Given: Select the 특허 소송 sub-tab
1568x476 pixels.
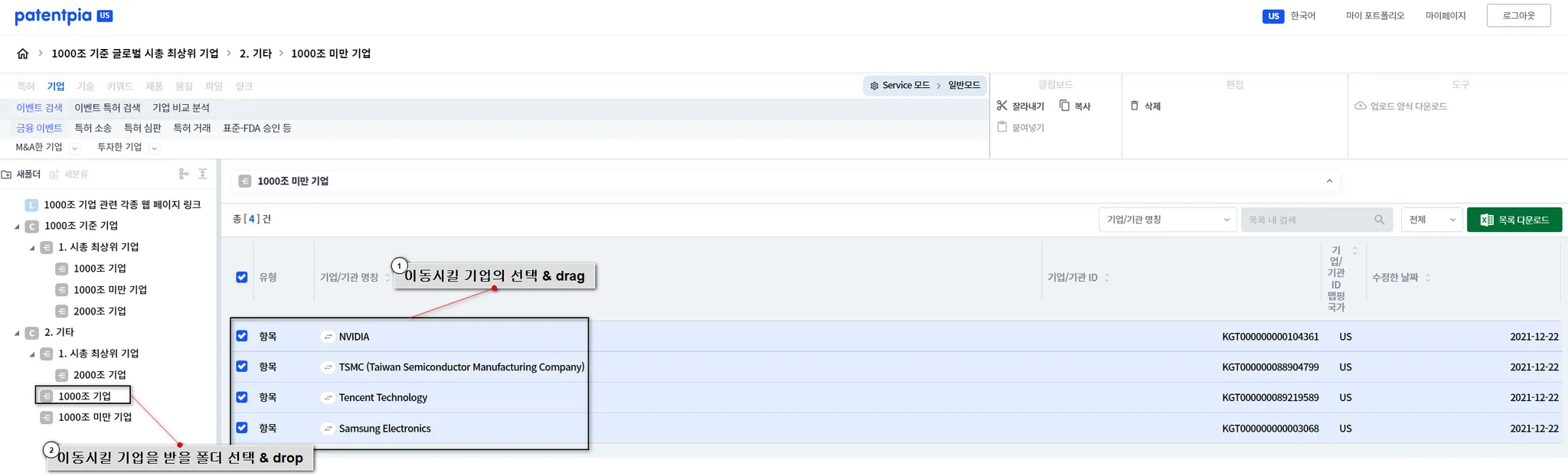Looking at the screenshot, I should 93,128.
